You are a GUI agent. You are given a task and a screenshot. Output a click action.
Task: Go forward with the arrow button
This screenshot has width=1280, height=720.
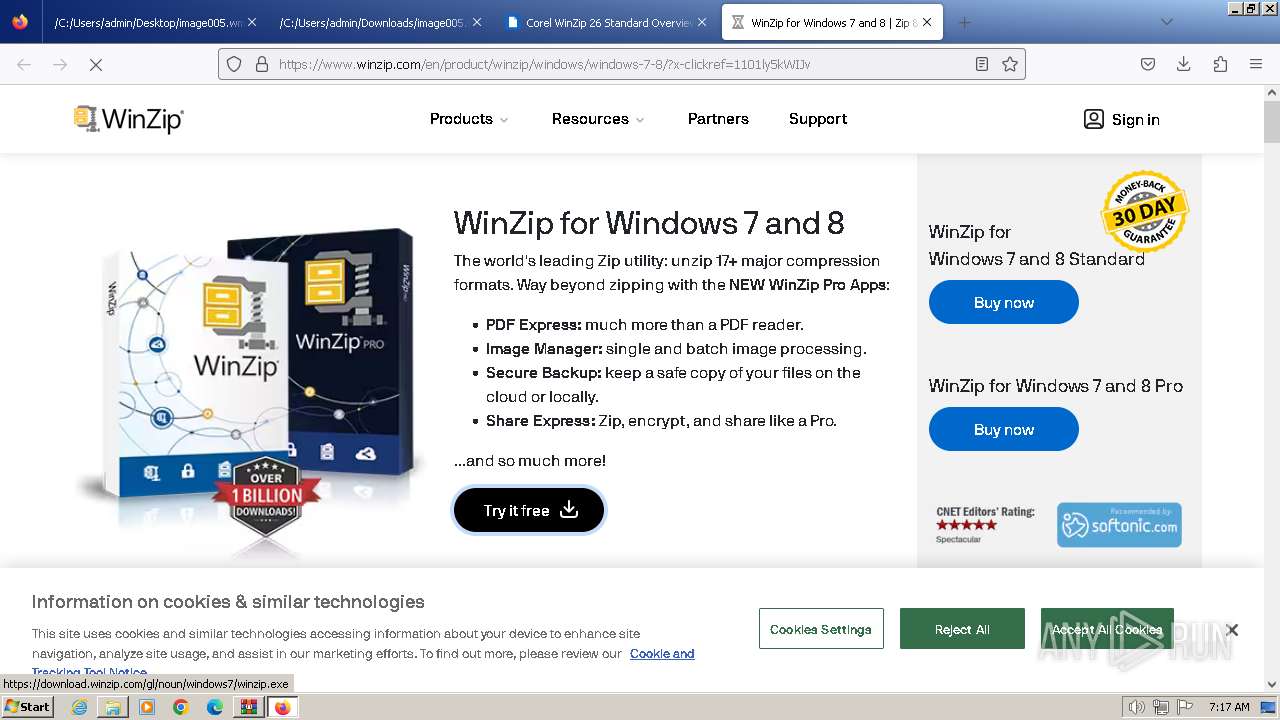60,64
